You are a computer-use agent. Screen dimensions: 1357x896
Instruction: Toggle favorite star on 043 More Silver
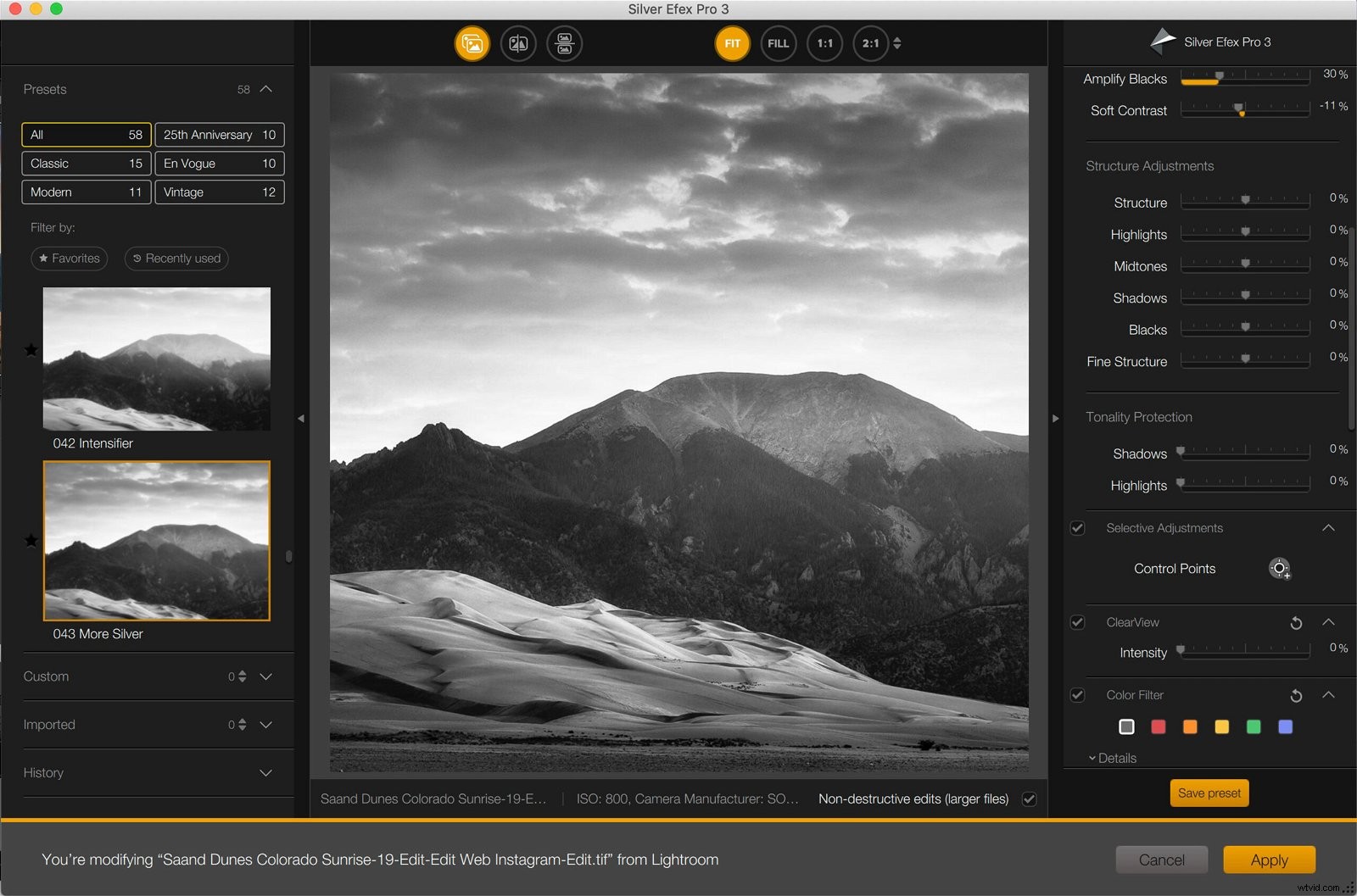31,541
